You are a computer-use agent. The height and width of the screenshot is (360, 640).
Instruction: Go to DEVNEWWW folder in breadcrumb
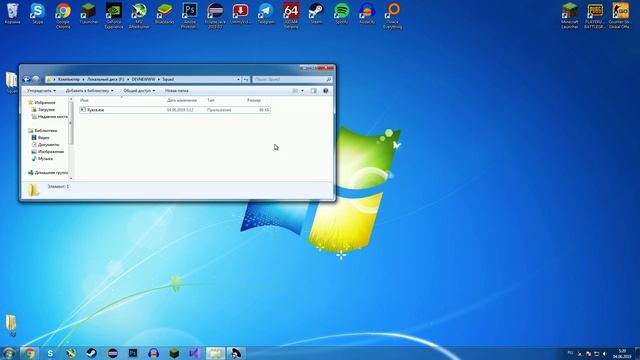[x=143, y=80]
